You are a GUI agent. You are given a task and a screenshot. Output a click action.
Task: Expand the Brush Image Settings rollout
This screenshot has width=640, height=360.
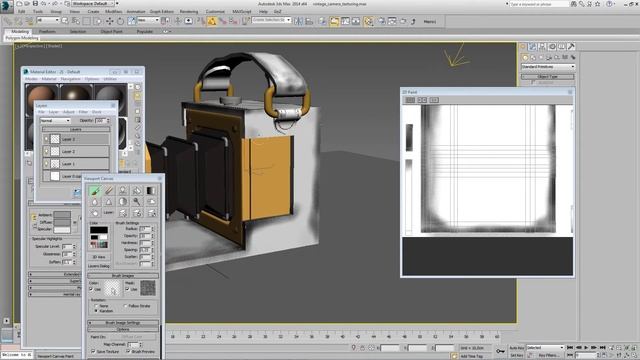point(123,323)
